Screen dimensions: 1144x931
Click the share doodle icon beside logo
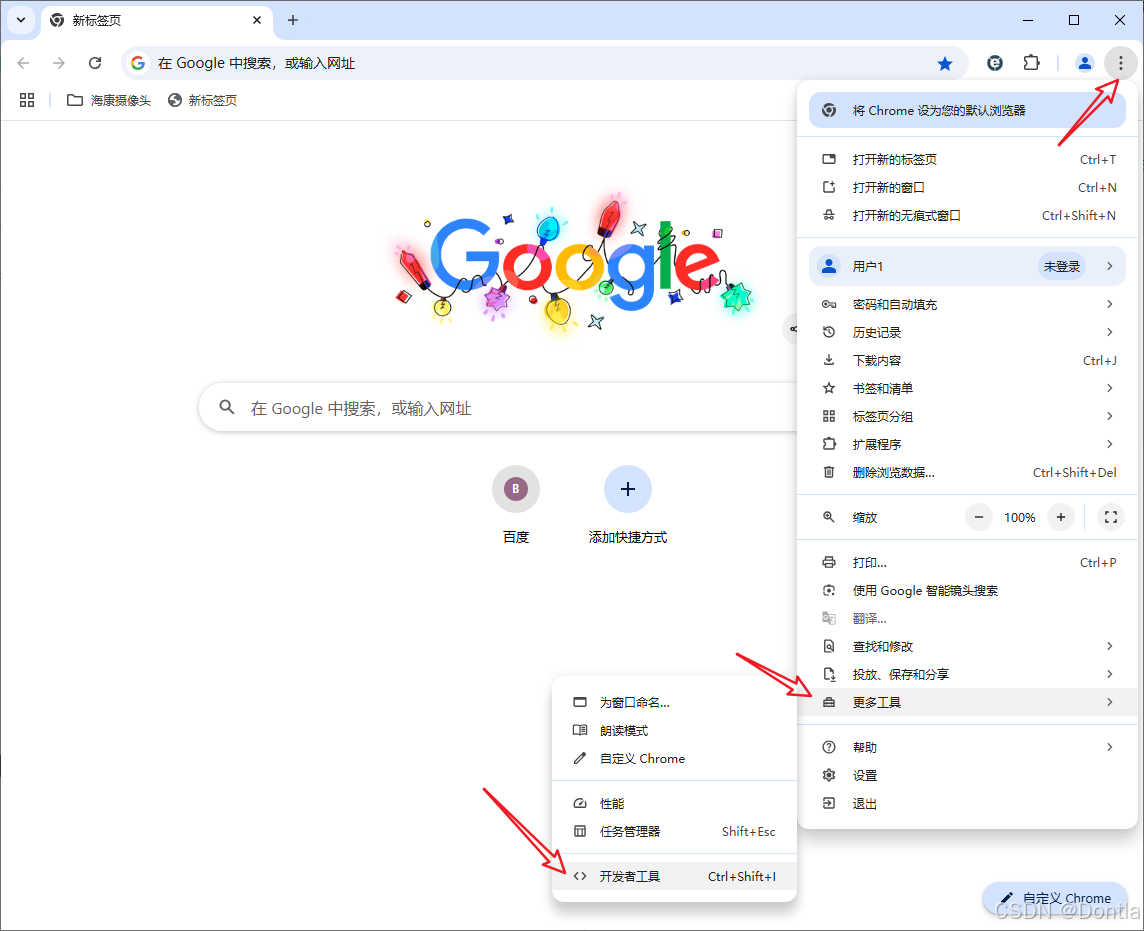click(x=792, y=329)
